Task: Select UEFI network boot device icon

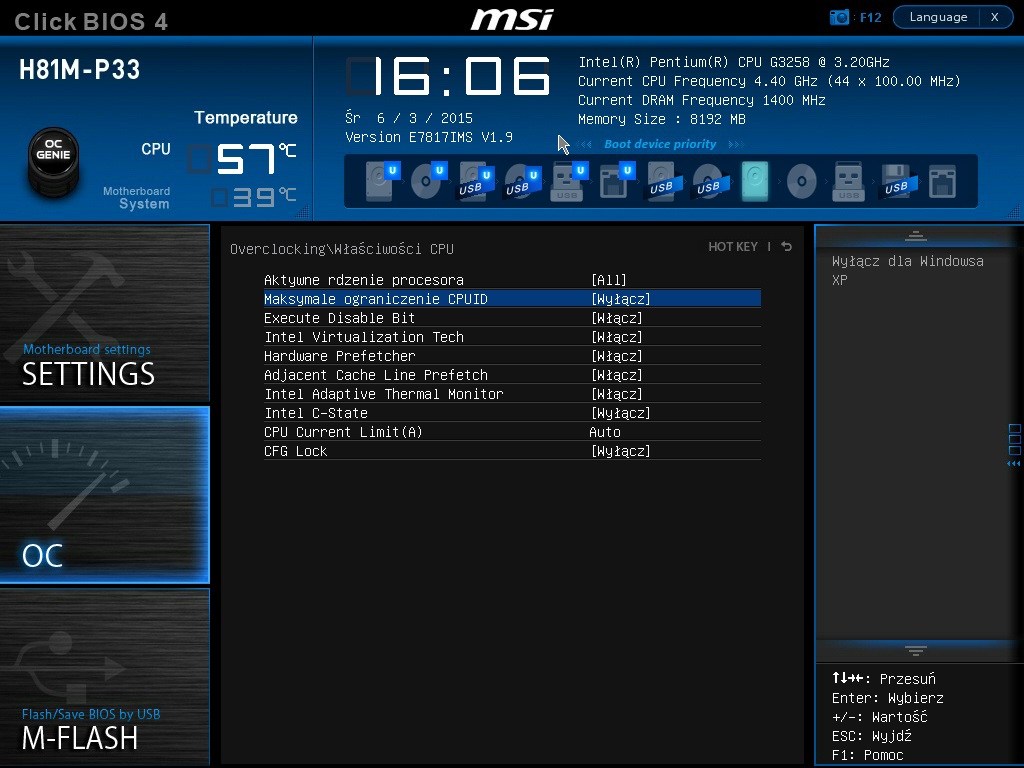Action: pyautogui.click(x=616, y=181)
